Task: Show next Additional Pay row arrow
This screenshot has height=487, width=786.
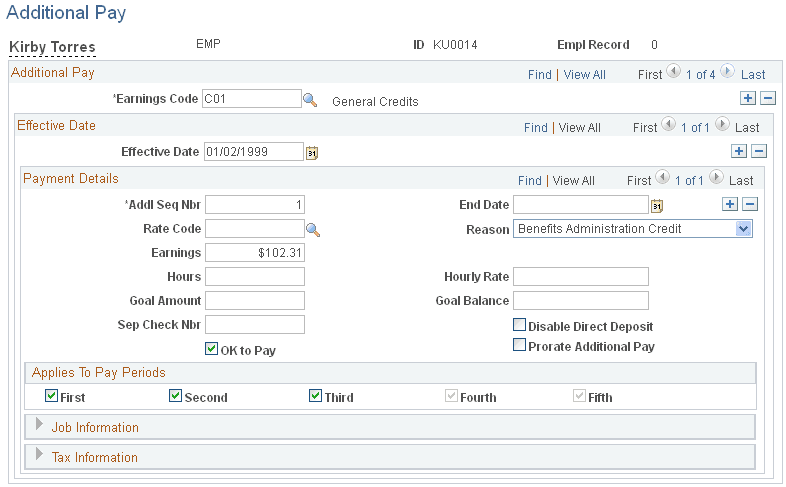Action: click(x=727, y=71)
